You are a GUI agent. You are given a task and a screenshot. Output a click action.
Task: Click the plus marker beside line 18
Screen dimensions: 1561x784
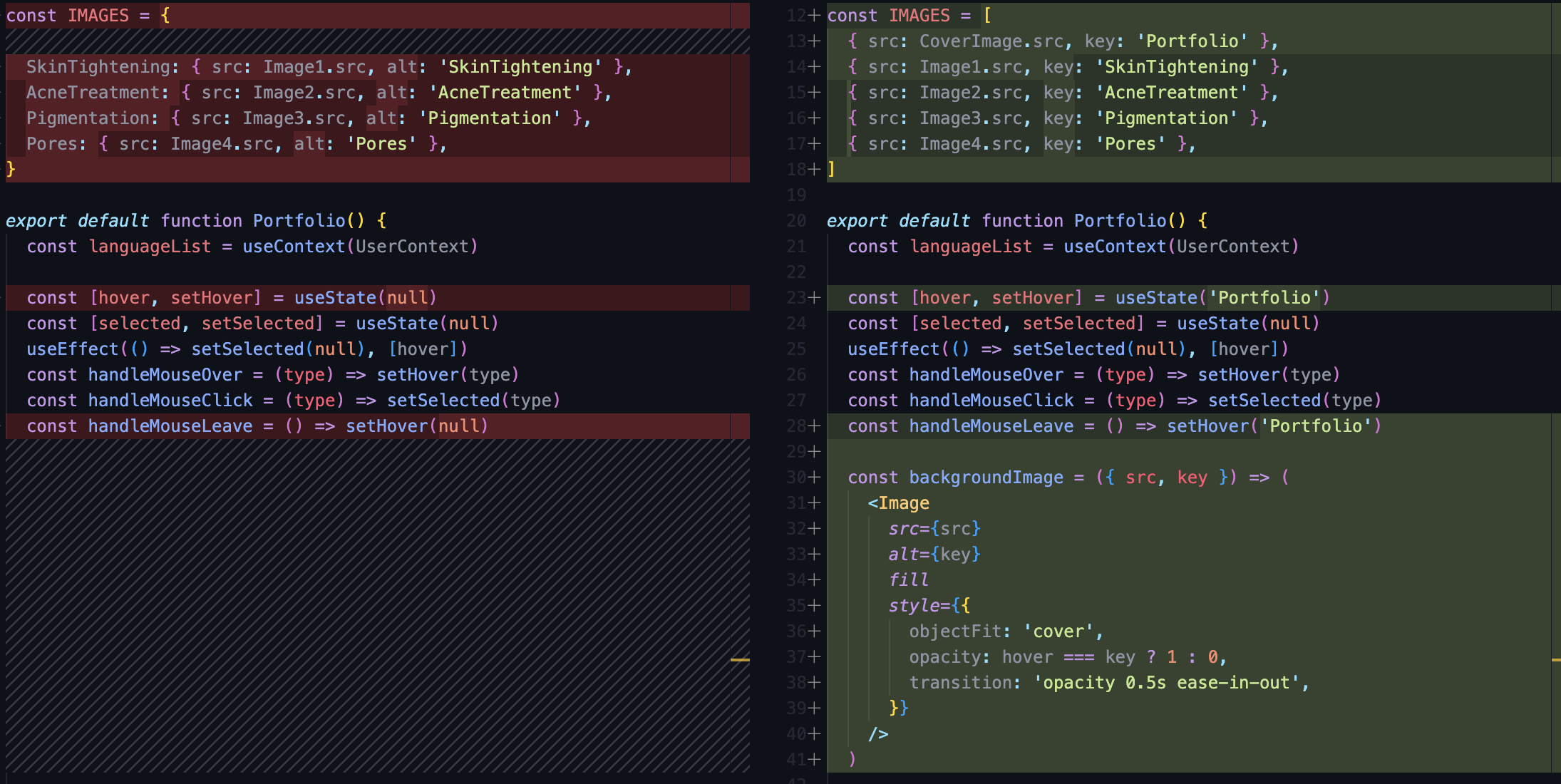click(x=814, y=170)
